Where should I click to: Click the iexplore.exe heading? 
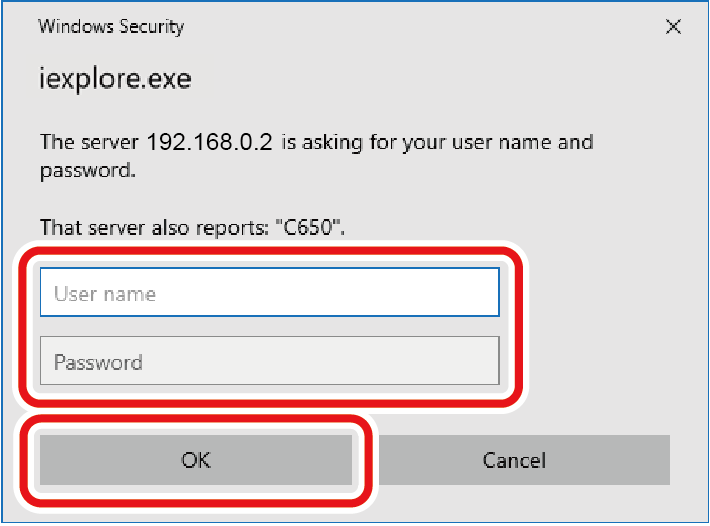pos(115,78)
